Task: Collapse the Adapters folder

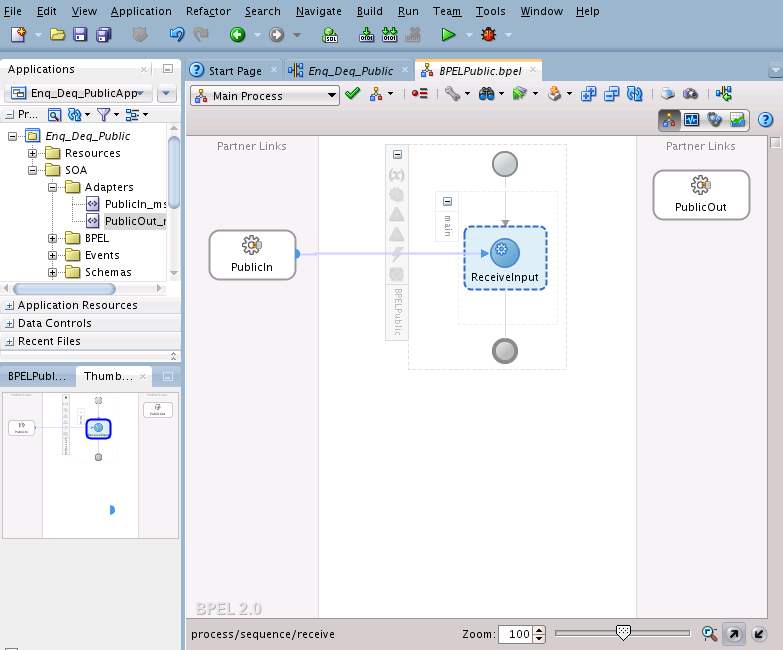Action: [52, 187]
